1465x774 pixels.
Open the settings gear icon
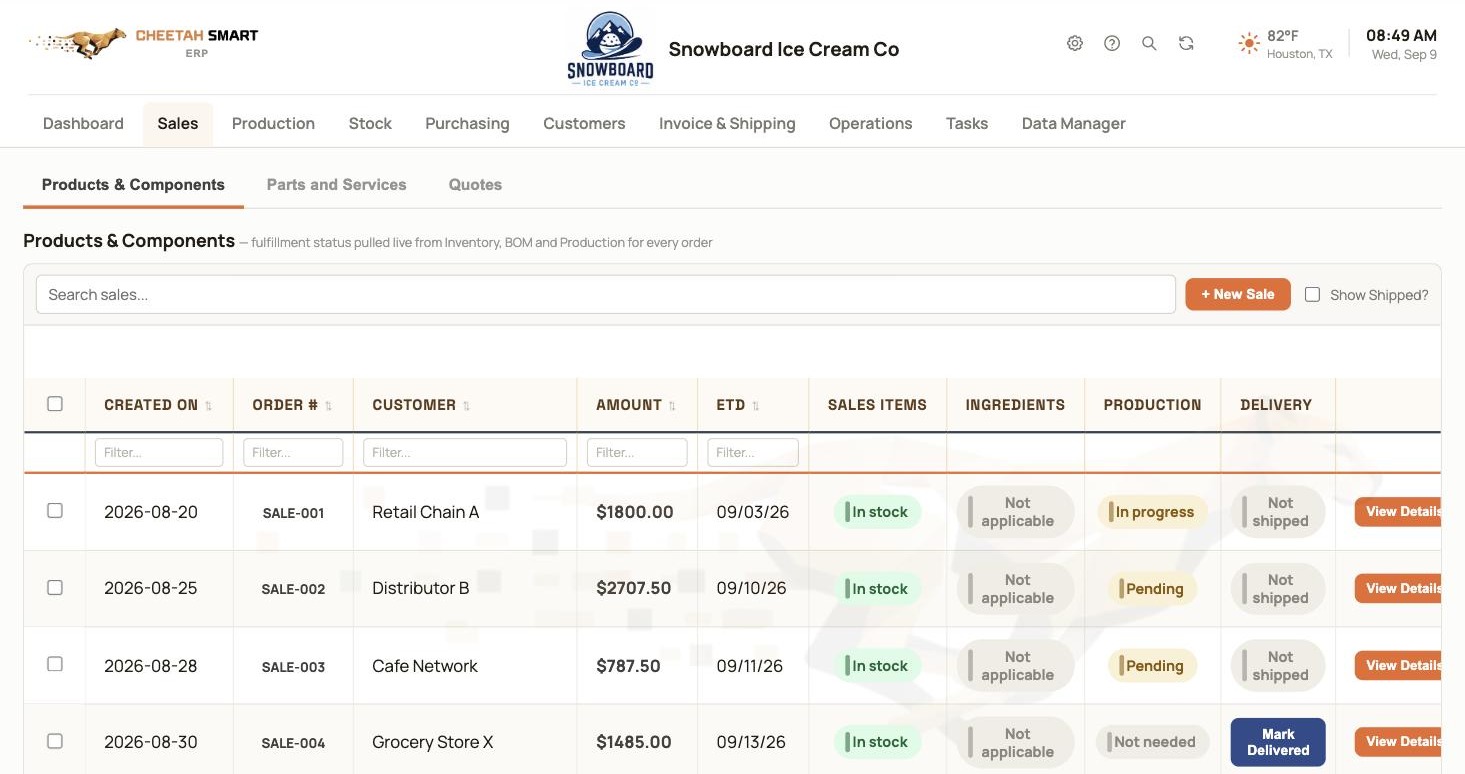[1075, 43]
